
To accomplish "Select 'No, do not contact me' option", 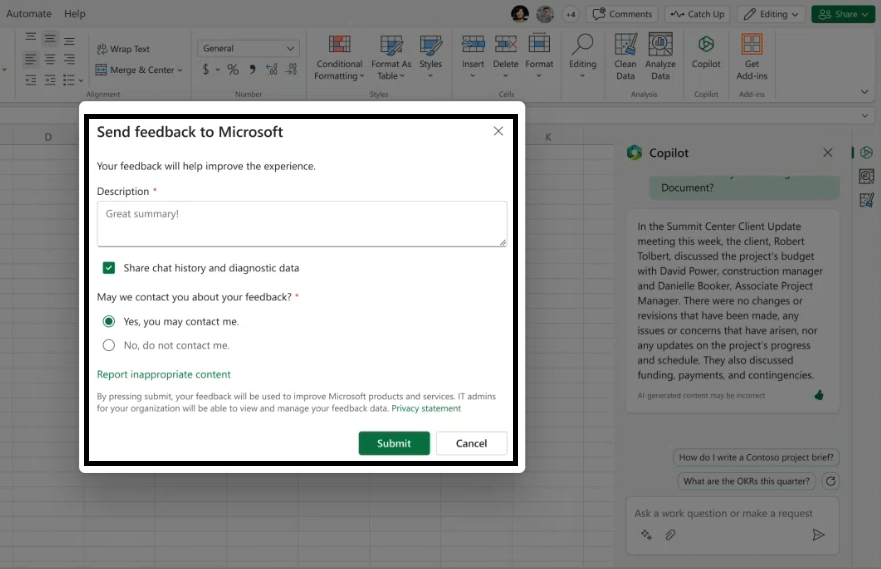I will [x=109, y=345].
